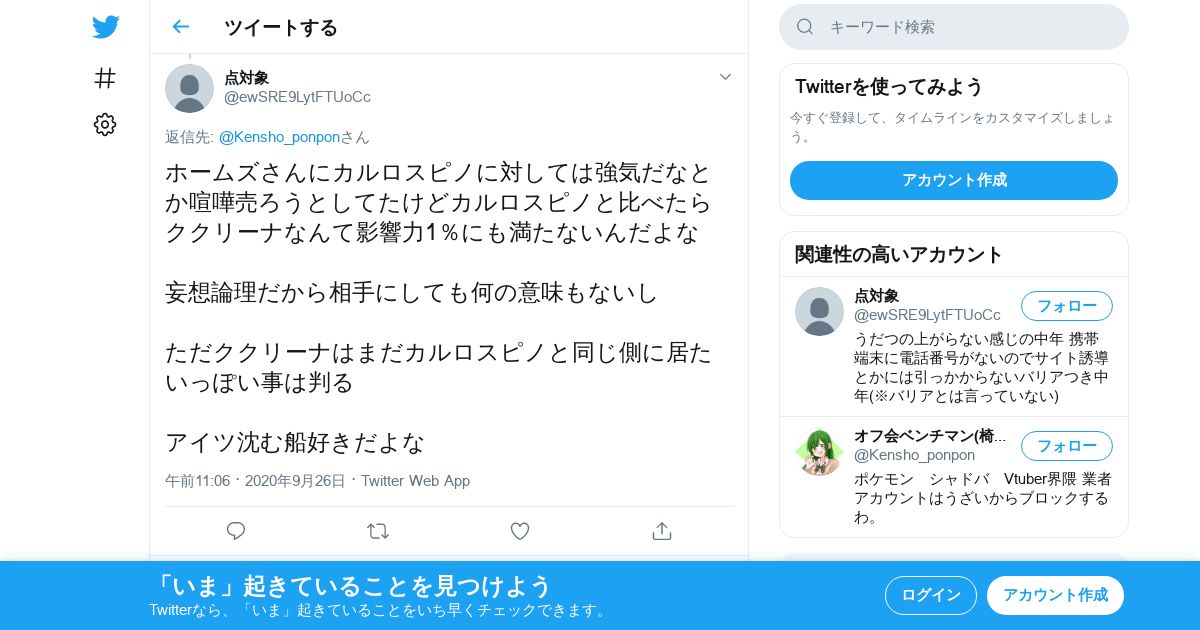Click the search magnifier icon
Image resolution: width=1200 pixels, height=630 pixels.
point(805,27)
